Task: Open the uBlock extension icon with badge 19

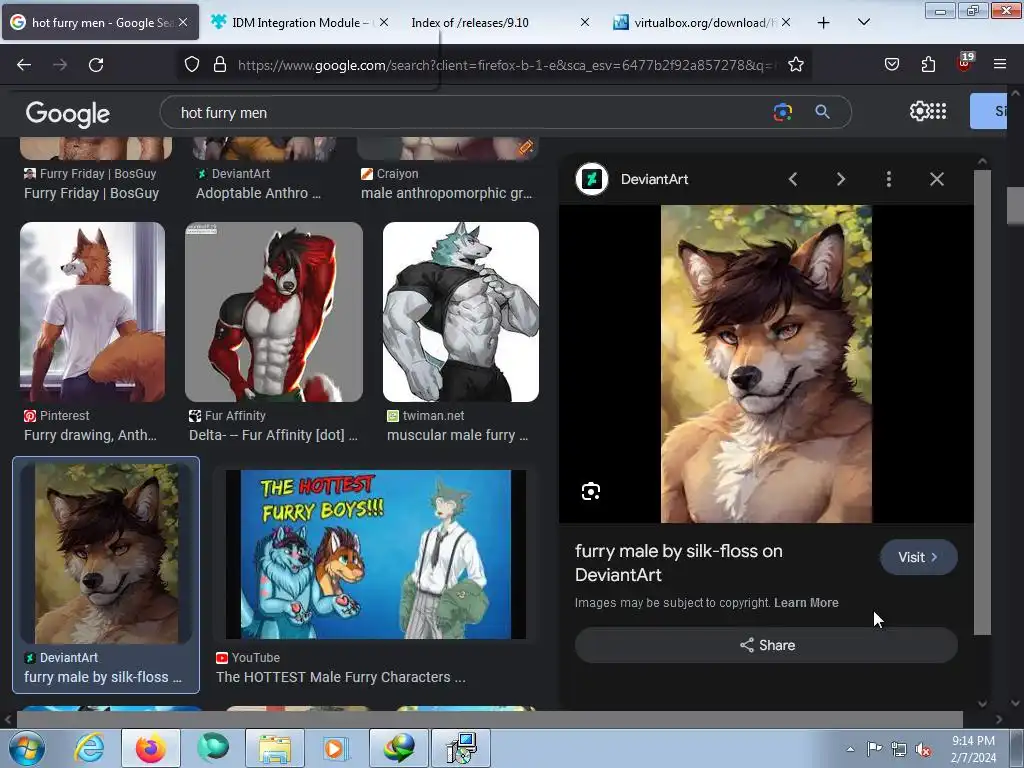Action: (965, 63)
